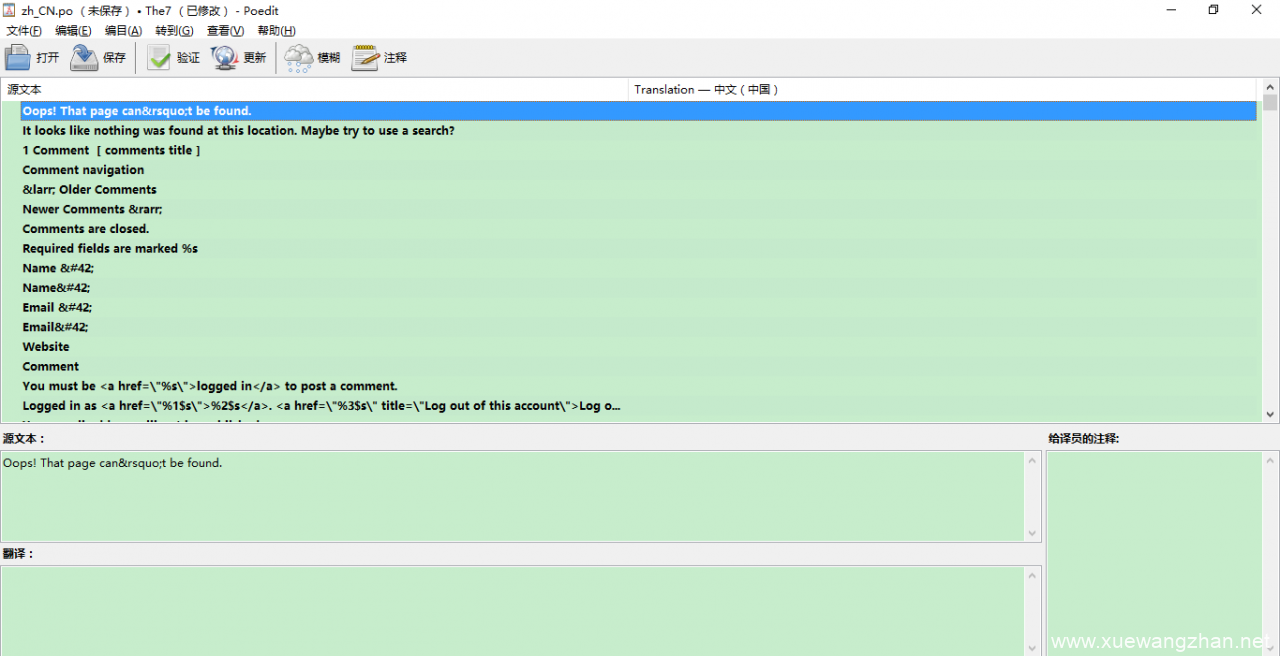This screenshot has height=656, width=1280.
Task: Click the Save (保存) toolbar icon
Action: point(84,58)
